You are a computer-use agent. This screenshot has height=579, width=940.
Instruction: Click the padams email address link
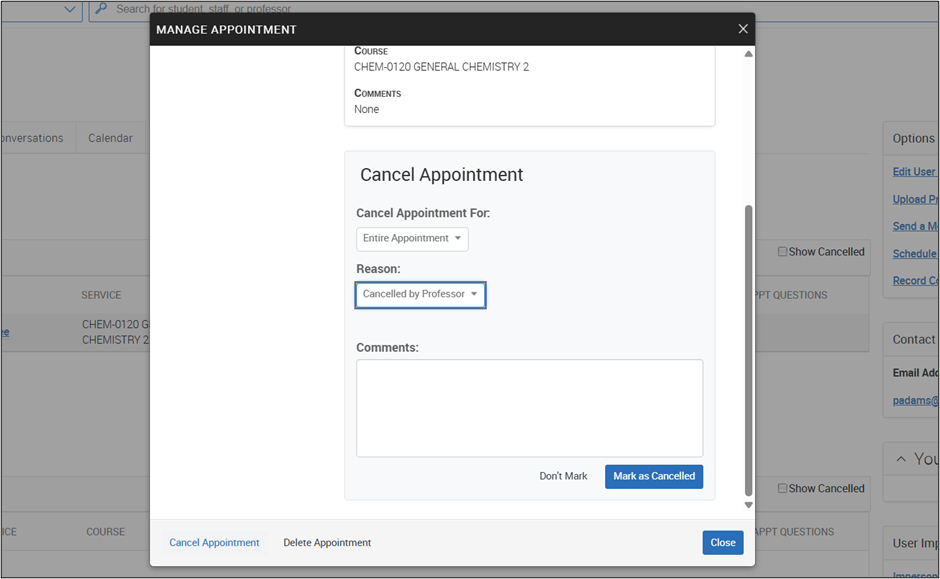tap(915, 400)
